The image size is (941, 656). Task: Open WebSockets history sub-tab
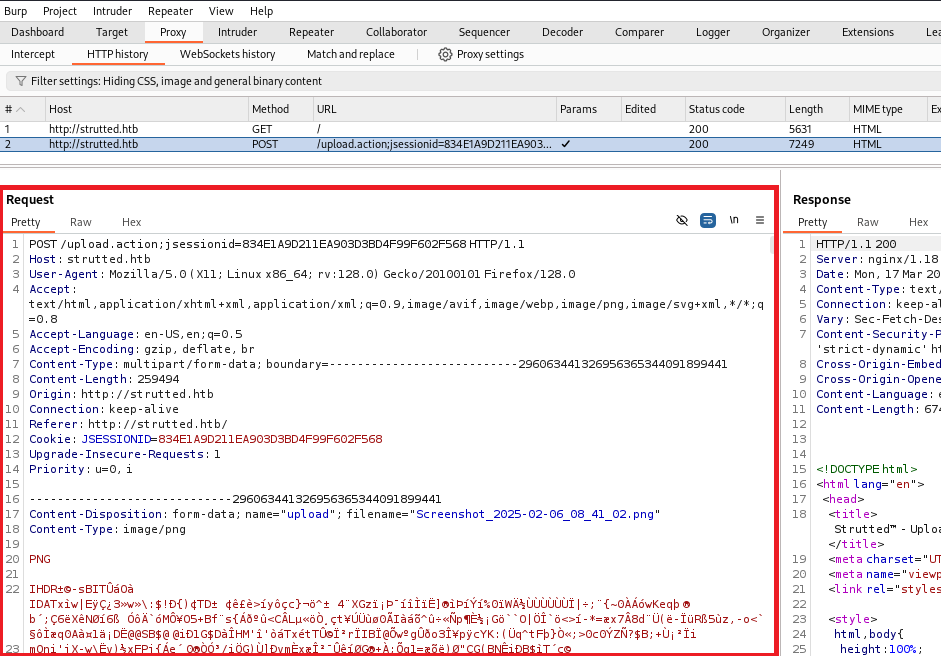[x=227, y=54]
